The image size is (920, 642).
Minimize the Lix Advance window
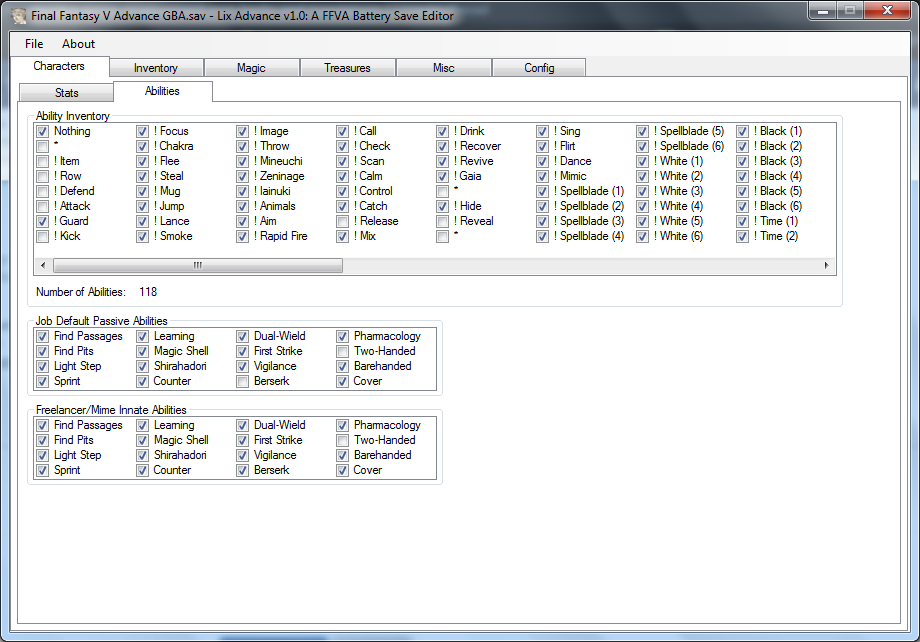[823, 11]
